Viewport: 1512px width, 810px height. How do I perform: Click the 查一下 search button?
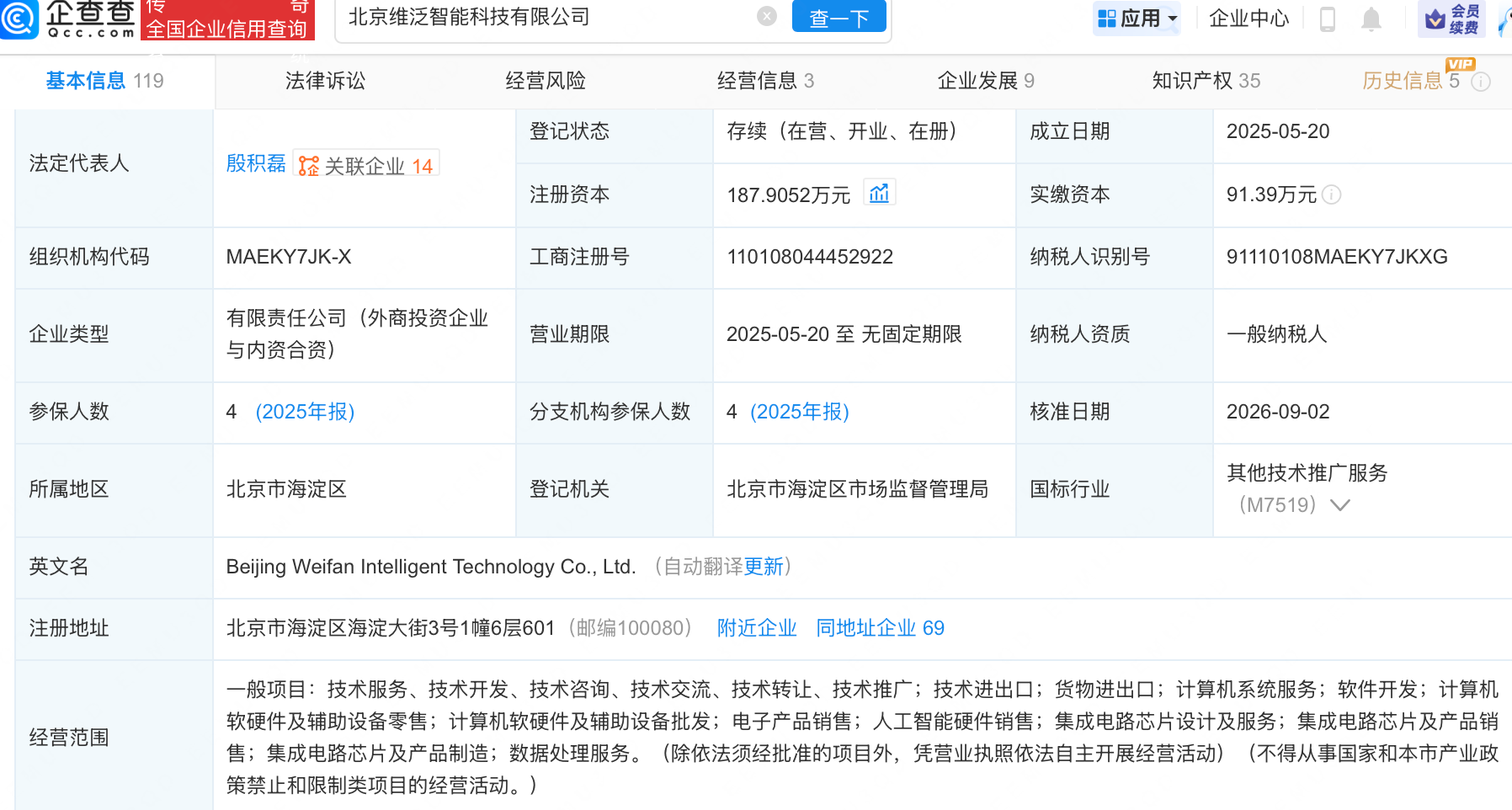[839, 17]
